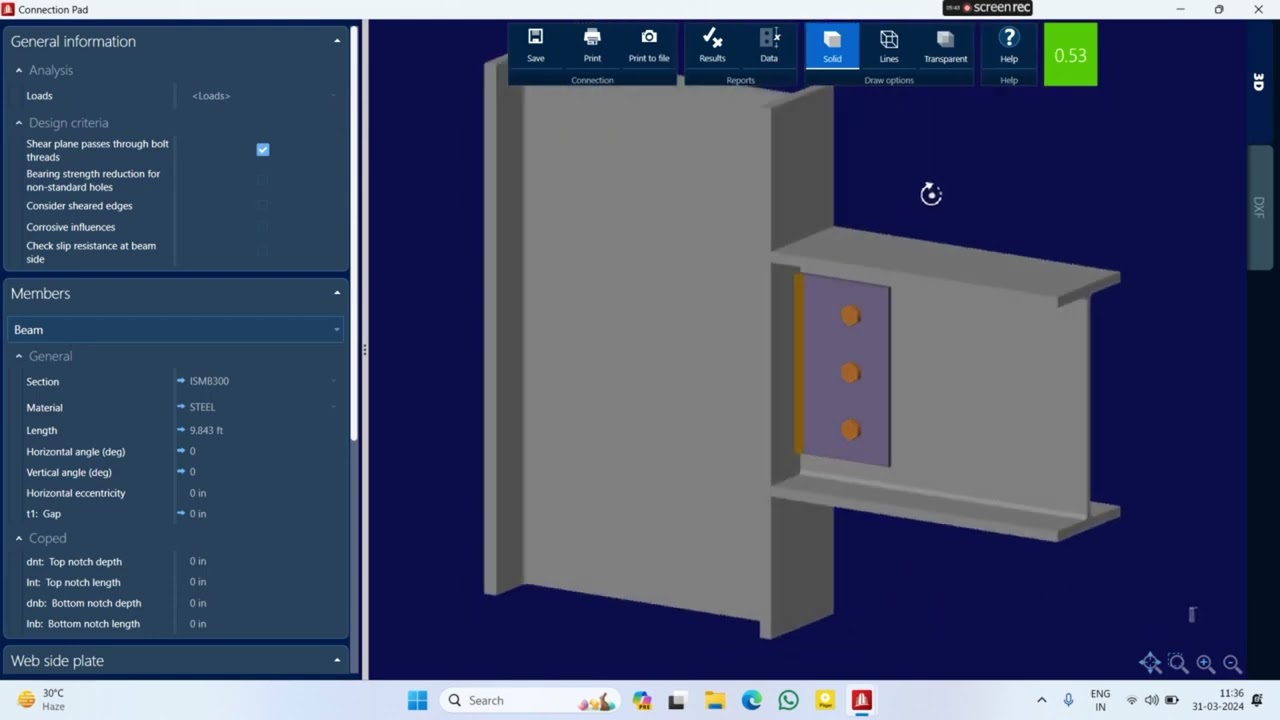Click the Connection Pad red taskbar icon
Image resolution: width=1280 pixels, height=720 pixels.
tap(862, 700)
